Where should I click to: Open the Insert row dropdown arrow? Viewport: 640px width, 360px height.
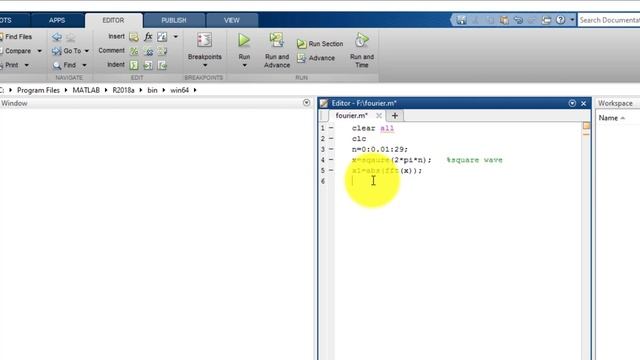(x=176, y=37)
